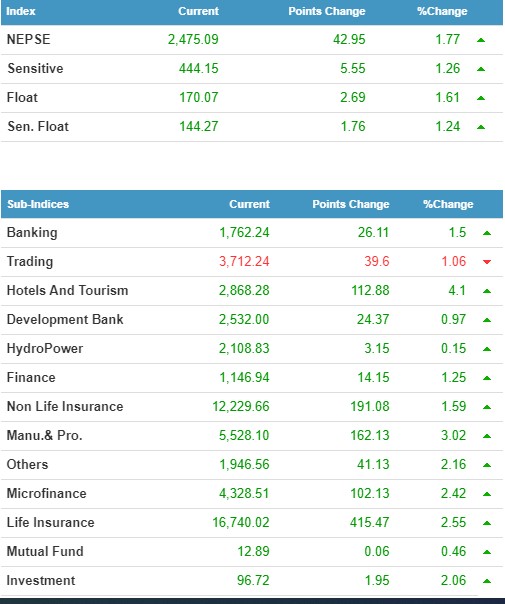This screenshot has width=505, height=604.
Task: Click Manu.& Pro. percent change 3.02
Action: (453, 436)
